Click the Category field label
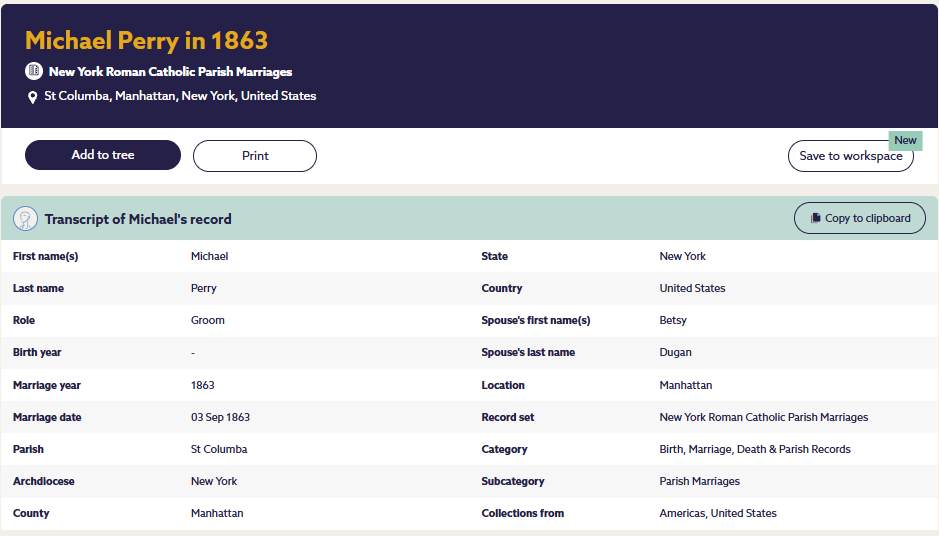This screenshot has width=939, height=536. pyautogui.click(x=504, y=449)
